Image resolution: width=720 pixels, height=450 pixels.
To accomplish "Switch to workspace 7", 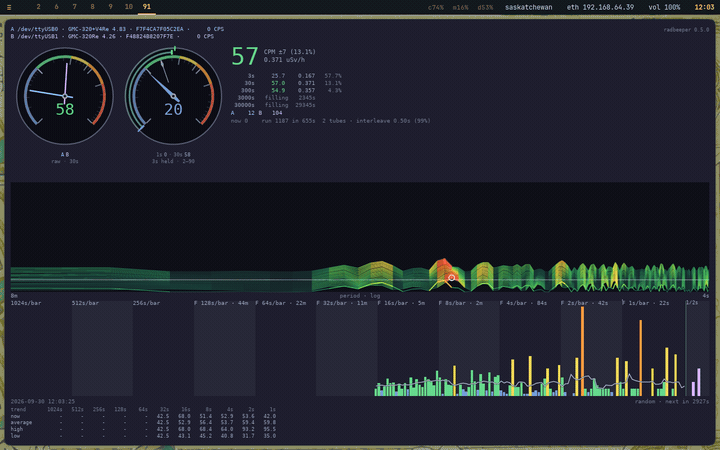I will point(74,7).
